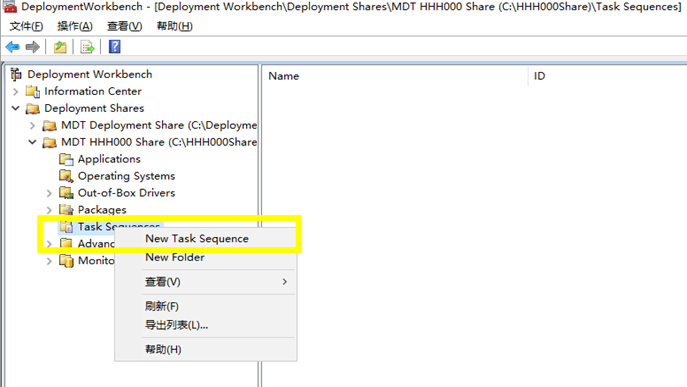
Task: Click the Deployment Workbench root icon
Action: pyautogui.click(x=16, y=74)
